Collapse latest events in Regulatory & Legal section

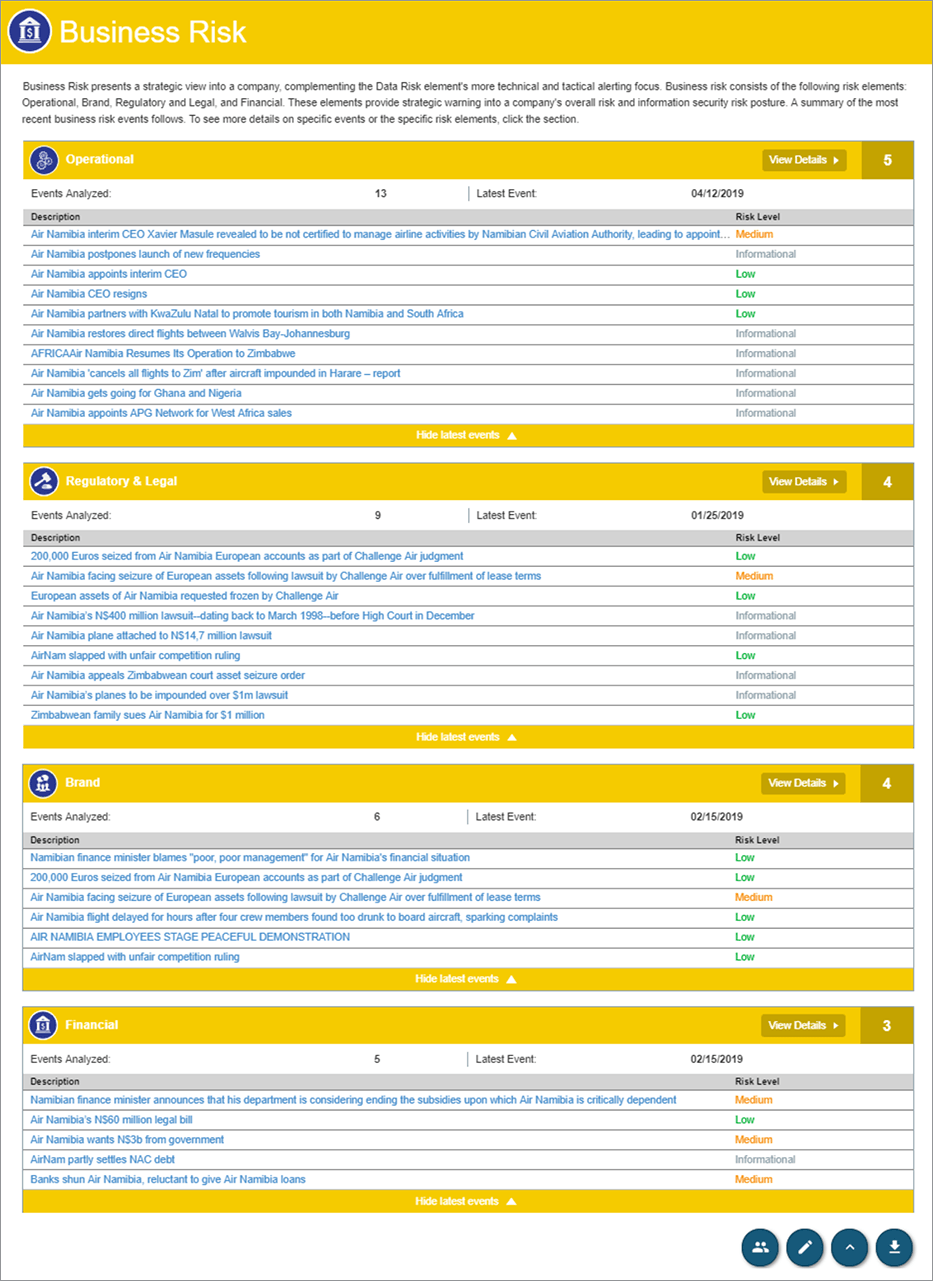pos(467,737)
